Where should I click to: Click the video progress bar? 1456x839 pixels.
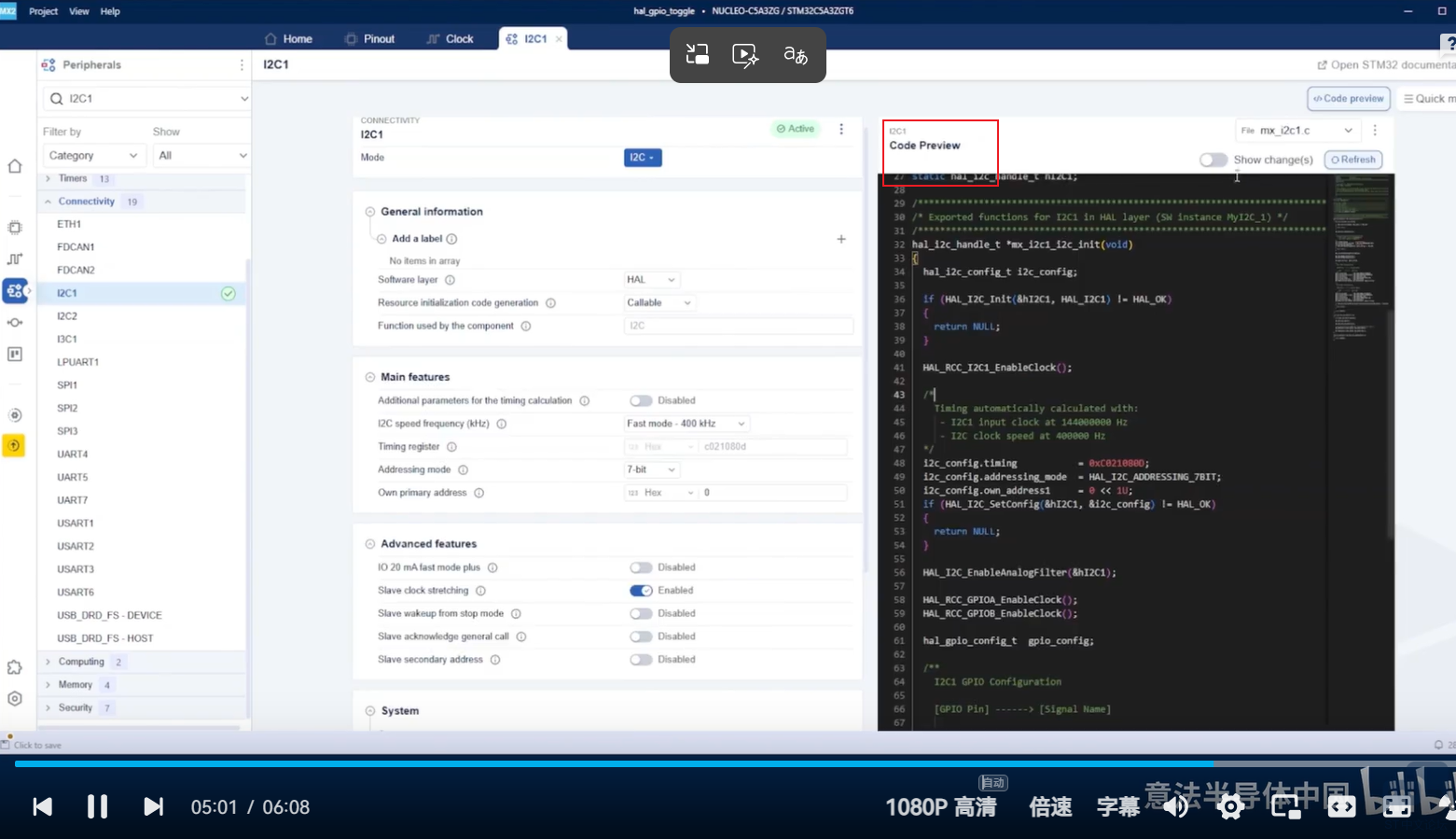[728, 763]
